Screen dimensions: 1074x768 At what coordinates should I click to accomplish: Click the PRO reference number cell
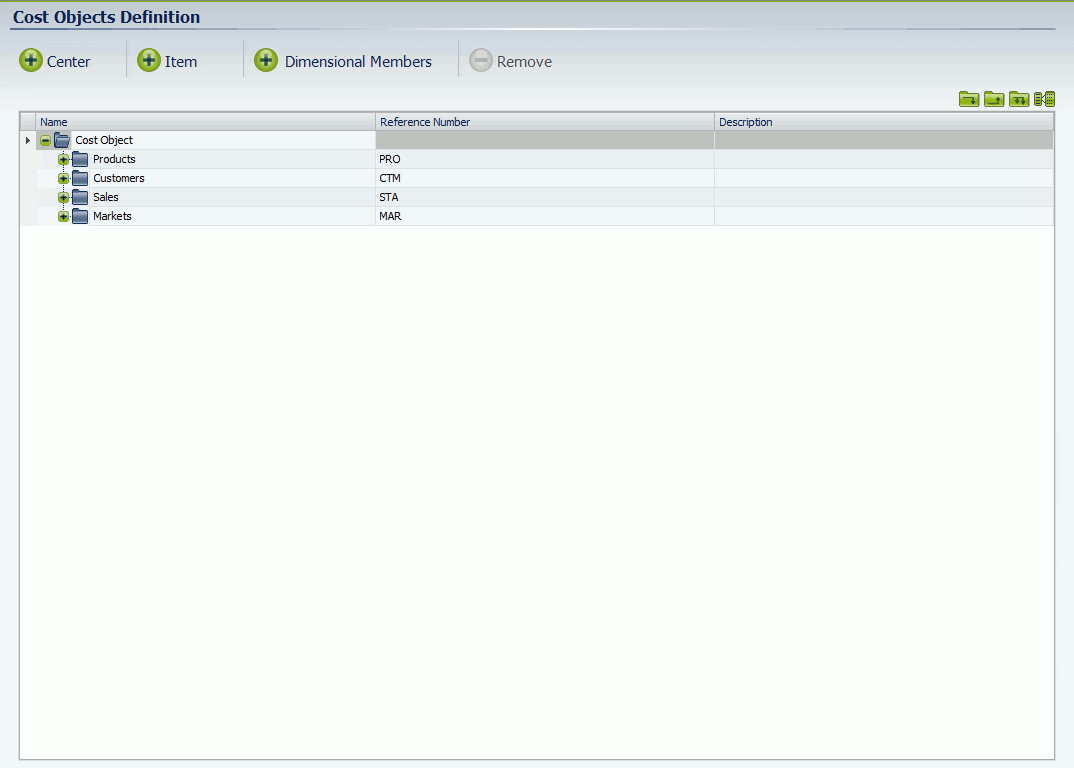tap(545, 159)
